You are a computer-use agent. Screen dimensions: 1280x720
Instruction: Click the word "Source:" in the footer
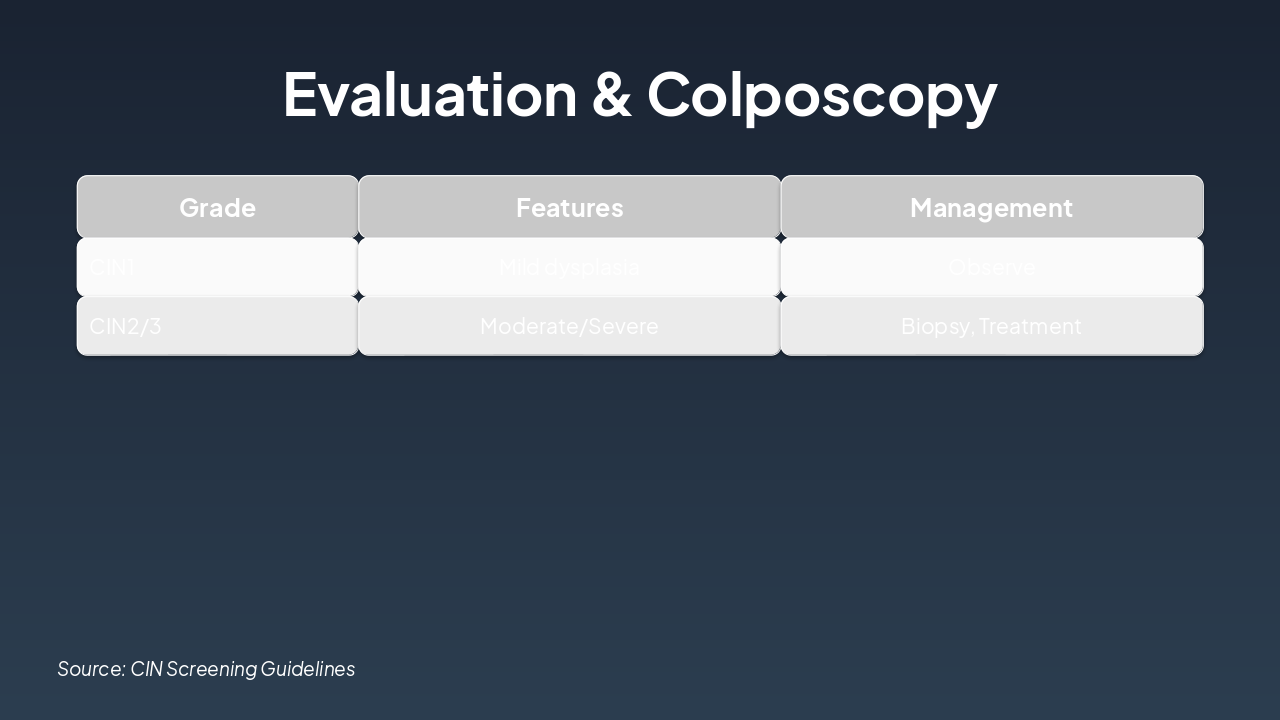[91, 668]
